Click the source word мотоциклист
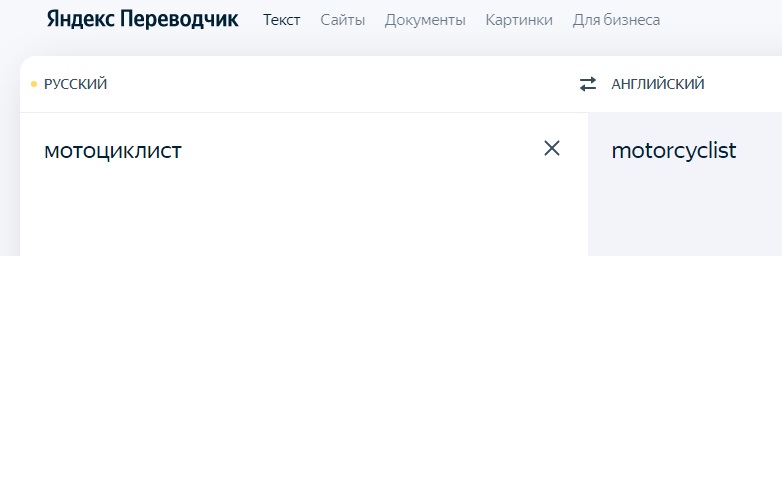The width and height of the screenshot is (782, 480). pyautogui.click(x=113, y=151)
